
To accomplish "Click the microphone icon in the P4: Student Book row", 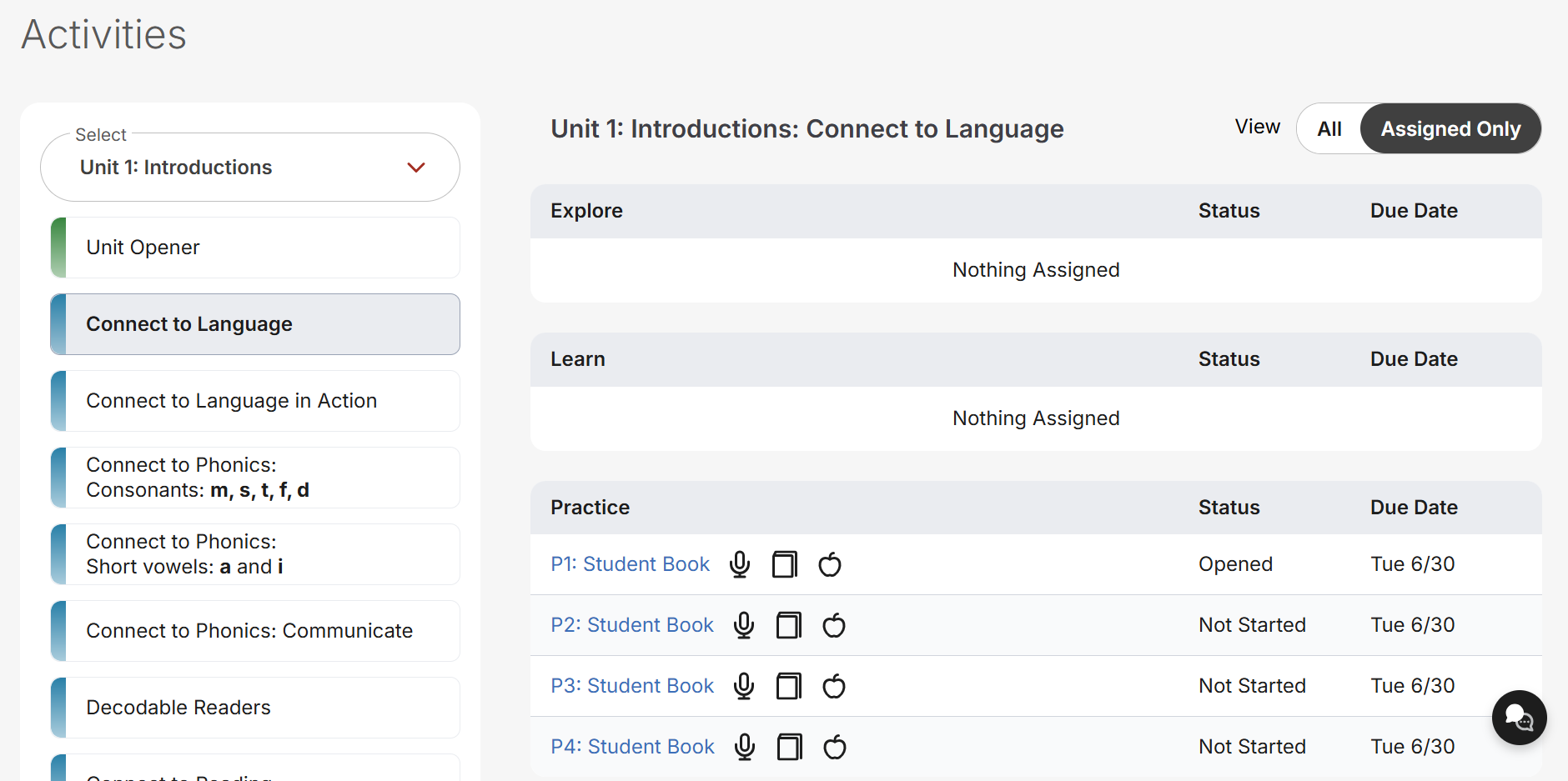I will (x=745, y=747).
